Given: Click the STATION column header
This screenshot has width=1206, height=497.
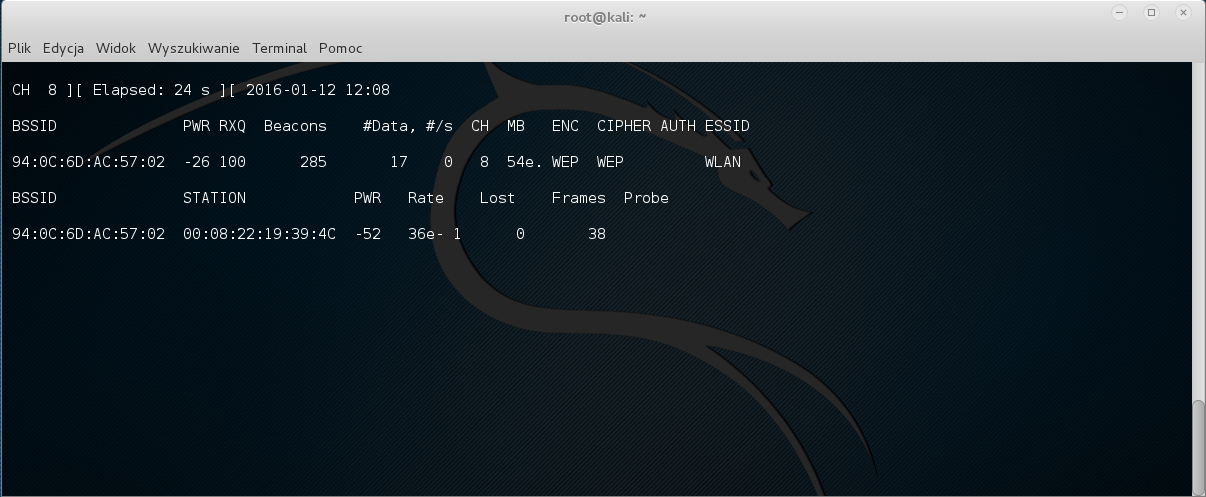Looking at the screenshot, I should (x=214, y=198).
